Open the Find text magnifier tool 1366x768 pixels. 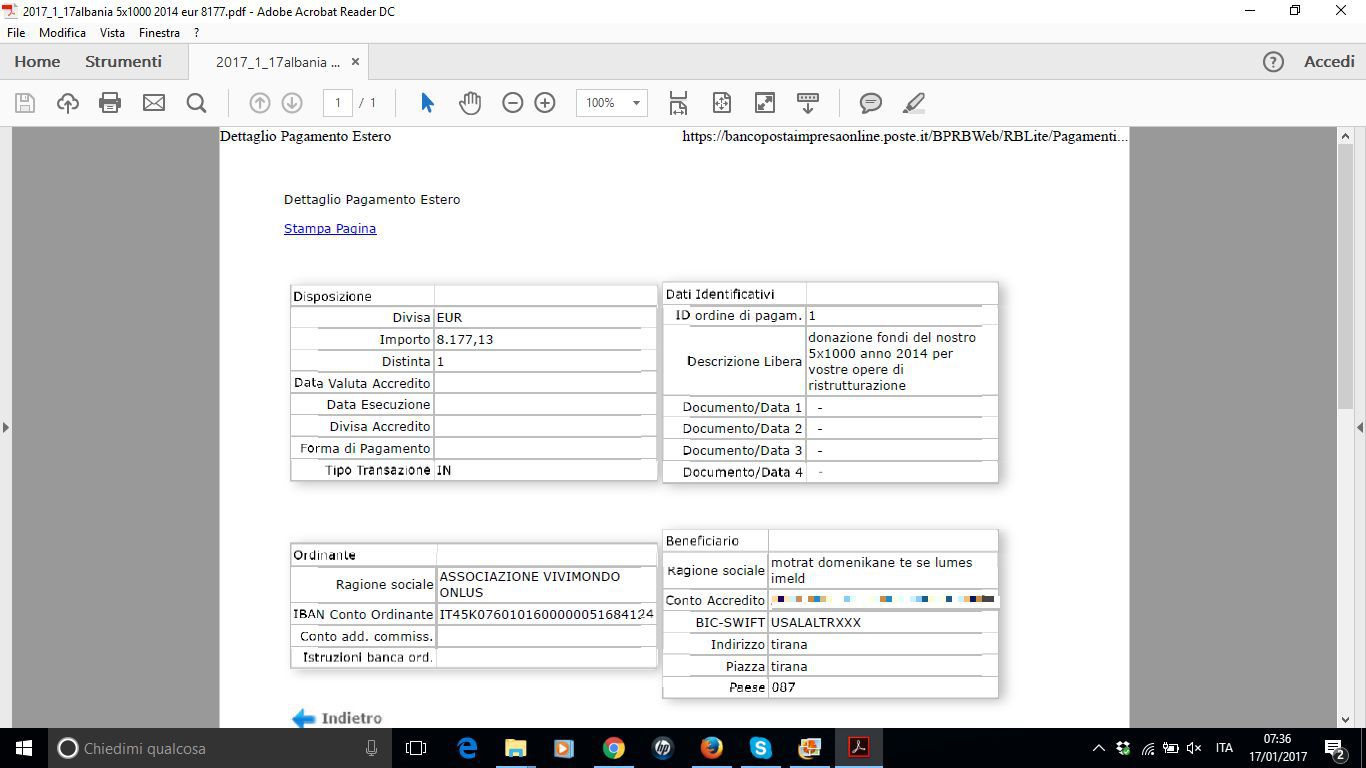[x=196, y=103]
